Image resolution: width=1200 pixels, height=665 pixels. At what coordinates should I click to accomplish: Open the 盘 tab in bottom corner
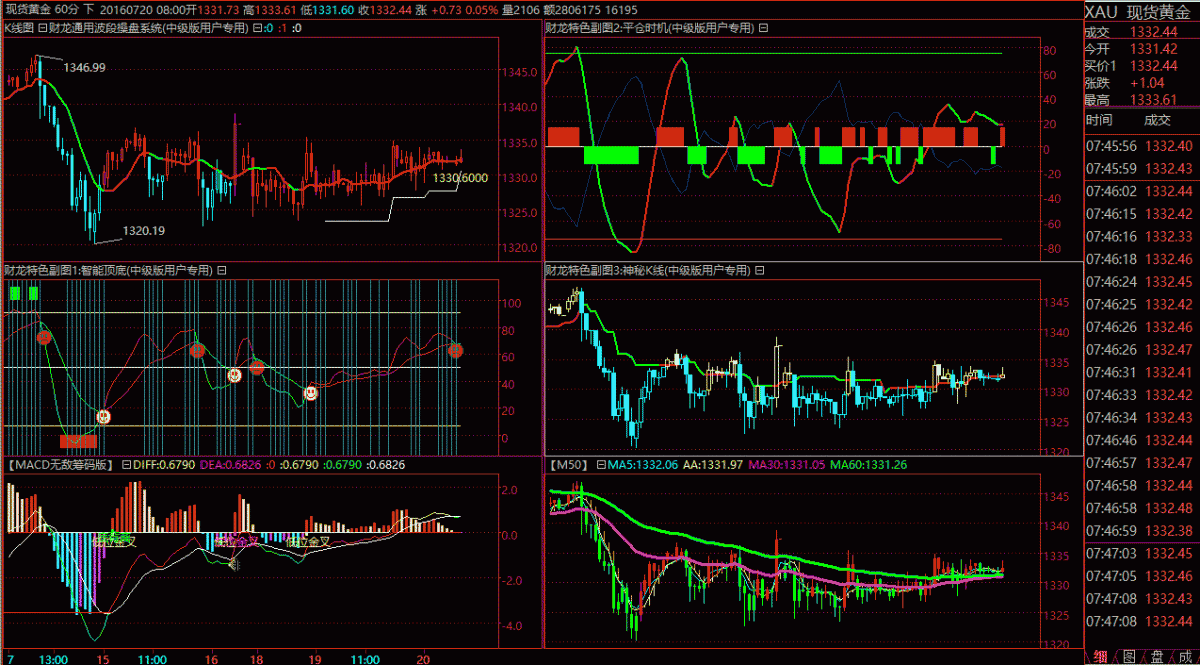(x=1157, y=656)
